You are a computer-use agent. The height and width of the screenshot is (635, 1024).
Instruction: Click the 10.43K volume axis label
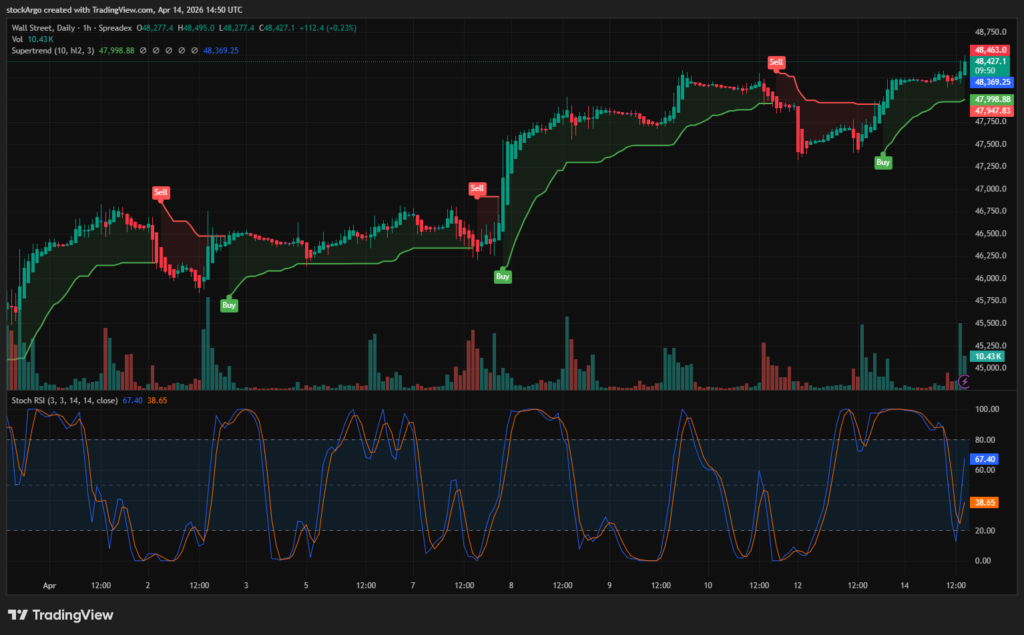988,356
